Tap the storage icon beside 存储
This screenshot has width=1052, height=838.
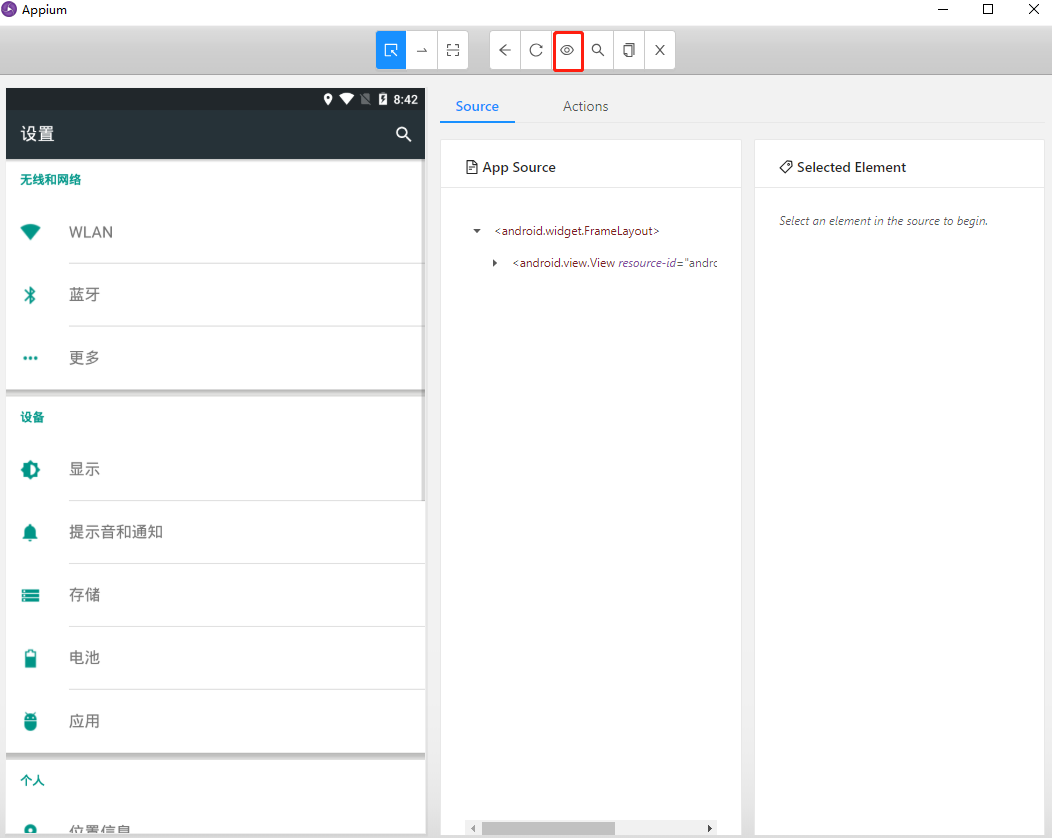click(30, 596)
